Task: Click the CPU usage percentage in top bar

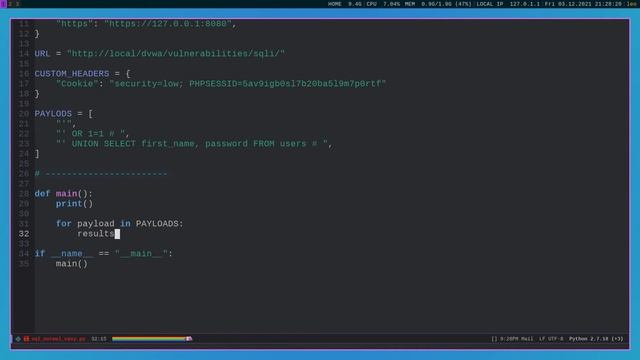Action: (x=383, y=4)
